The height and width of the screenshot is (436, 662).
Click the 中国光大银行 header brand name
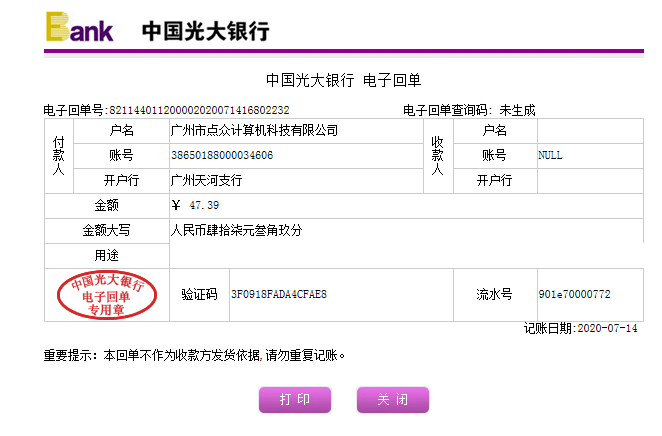205,30
